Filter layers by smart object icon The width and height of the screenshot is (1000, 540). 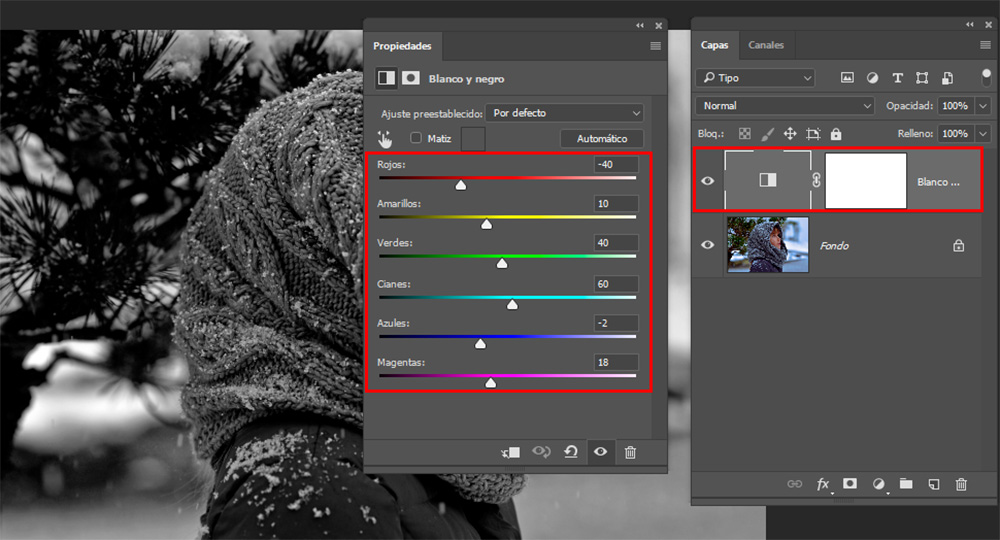click(948, 78)
